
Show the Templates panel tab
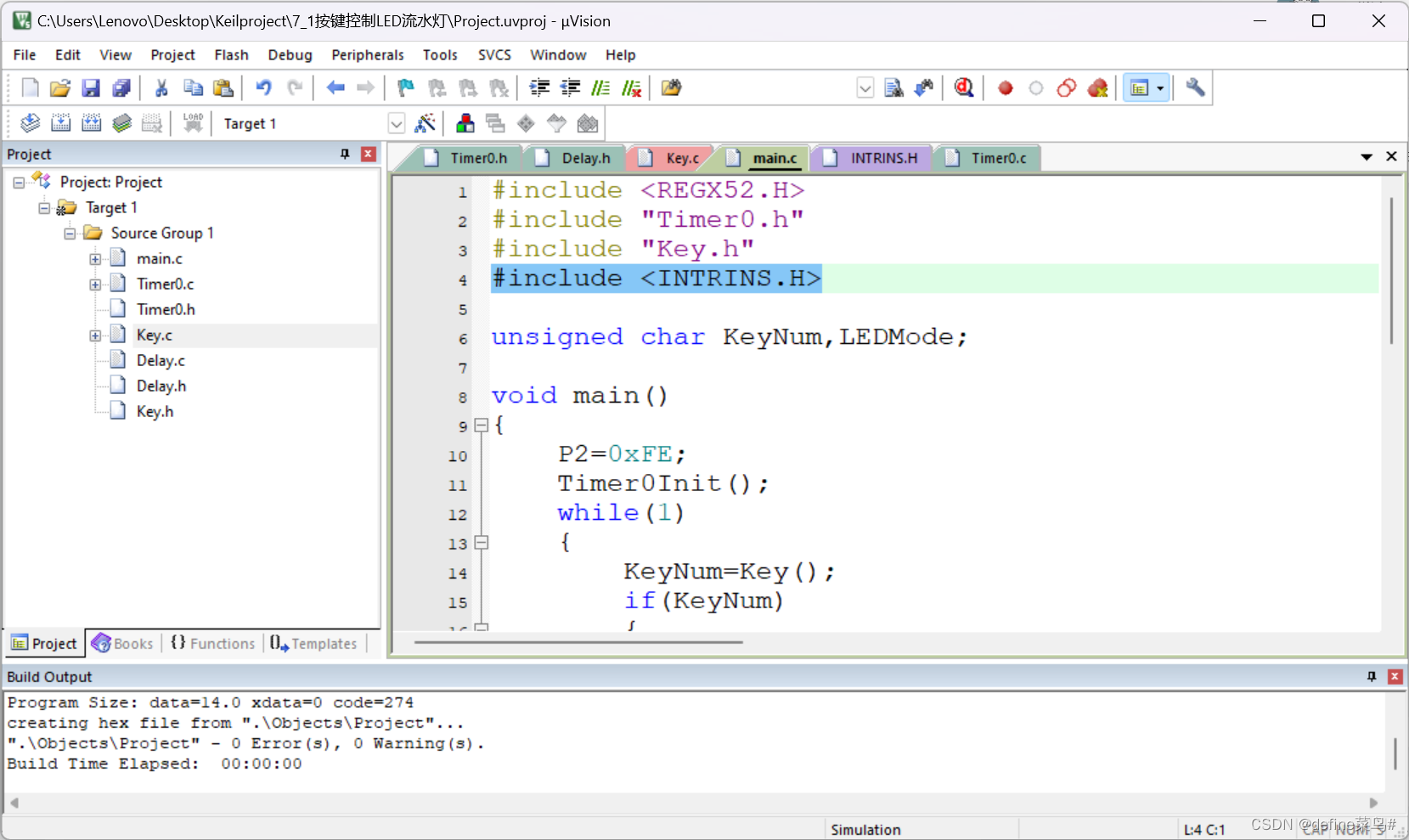pyautogui.click(x=313, y=644)
